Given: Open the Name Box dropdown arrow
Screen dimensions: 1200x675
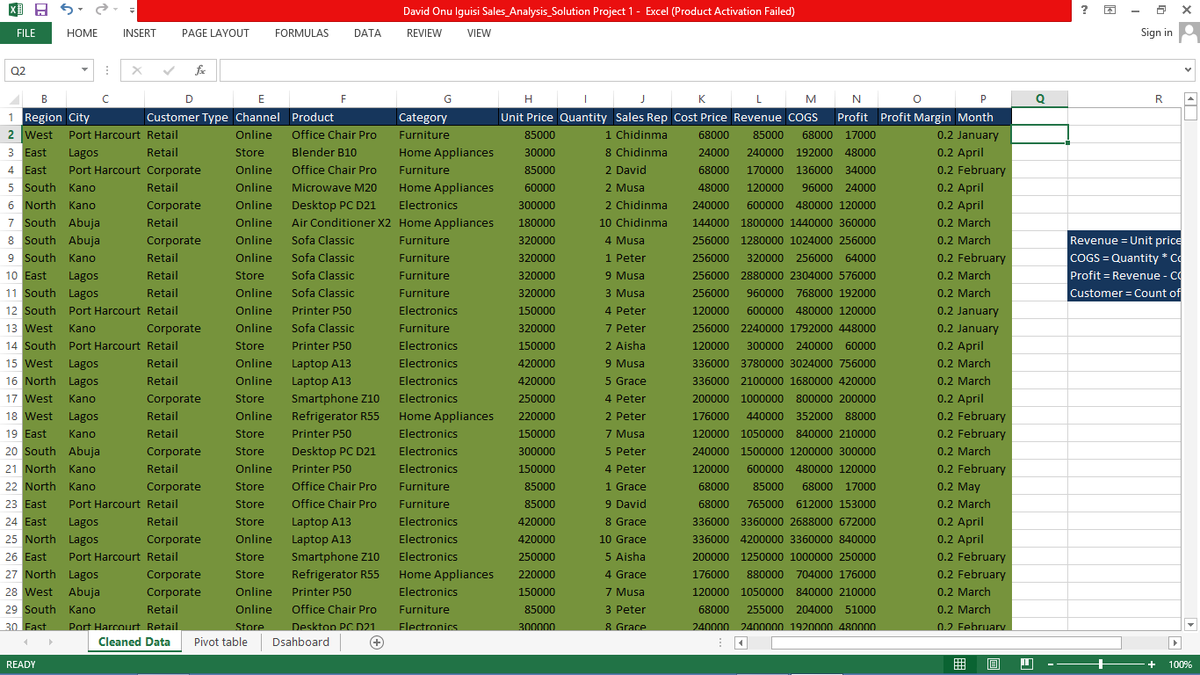Looking at the screenshot, I should pyautogui.click(x=82, y=70).
